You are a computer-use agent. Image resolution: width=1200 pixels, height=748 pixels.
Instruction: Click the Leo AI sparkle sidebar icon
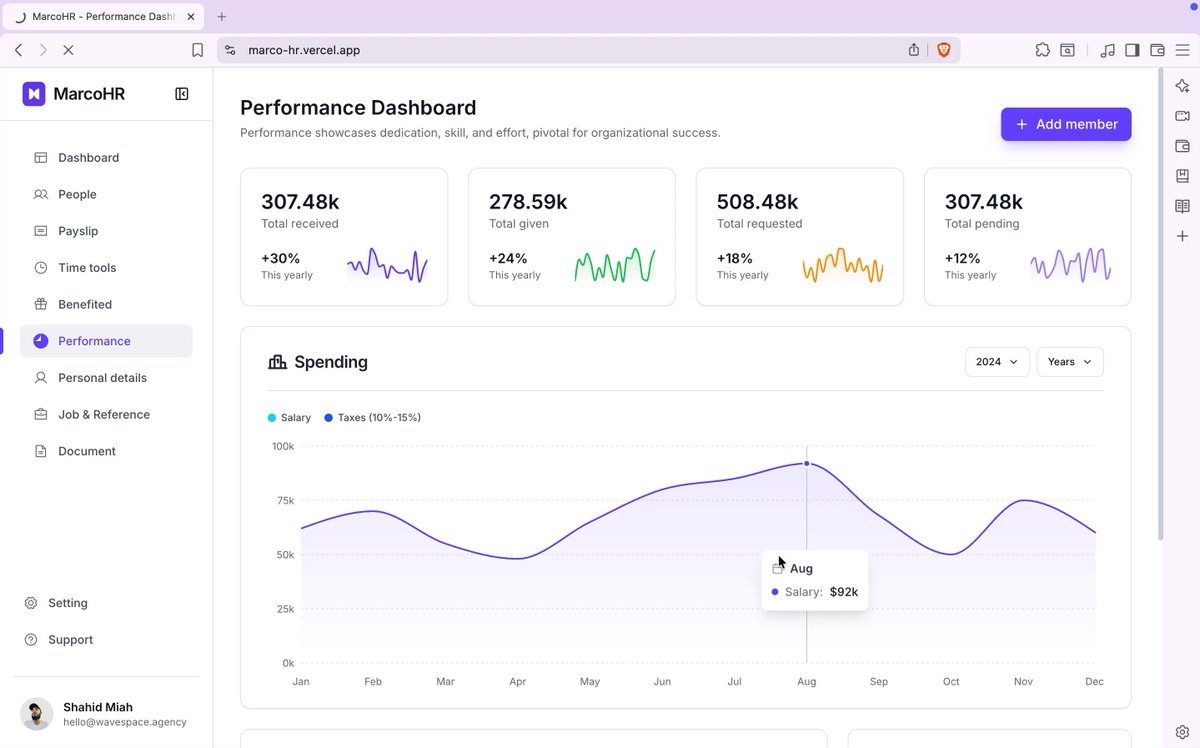coord(1182,86)
